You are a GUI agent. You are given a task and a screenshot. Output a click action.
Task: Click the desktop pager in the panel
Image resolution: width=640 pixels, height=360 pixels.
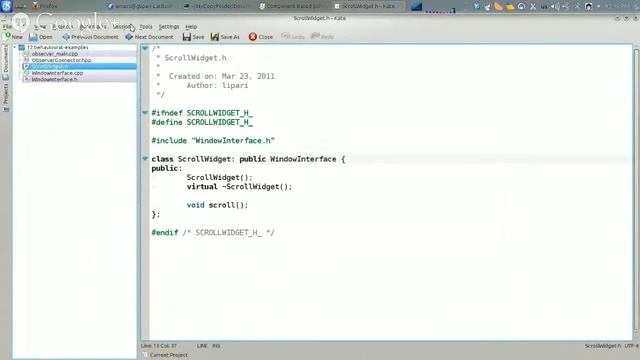click(x=416, y=6)
